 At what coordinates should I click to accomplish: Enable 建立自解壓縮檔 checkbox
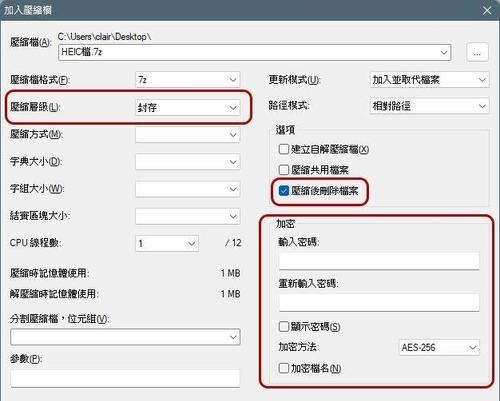(x=284, y=149)
